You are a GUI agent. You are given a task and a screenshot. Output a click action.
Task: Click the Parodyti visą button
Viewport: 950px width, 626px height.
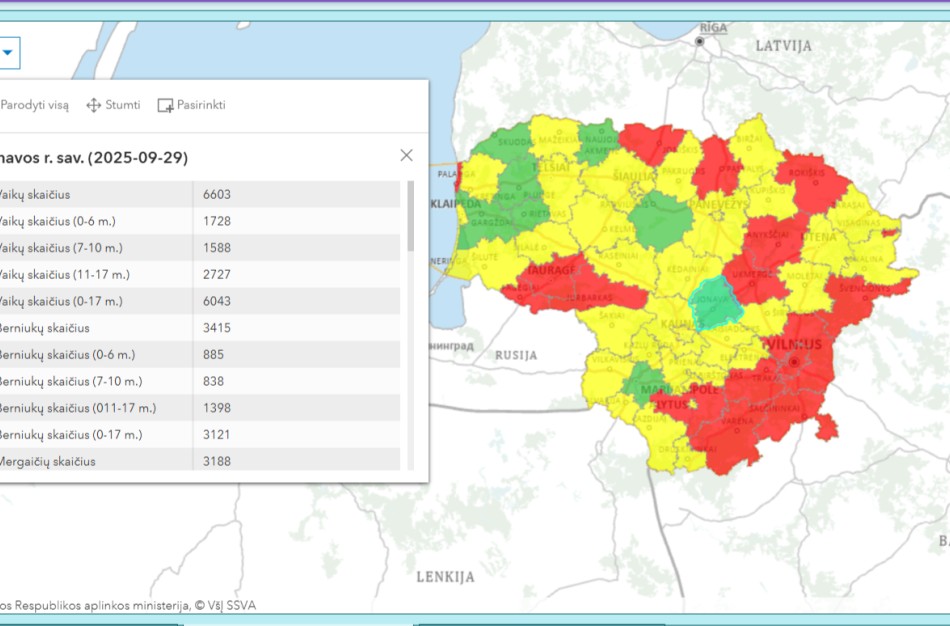pos(34,105)
